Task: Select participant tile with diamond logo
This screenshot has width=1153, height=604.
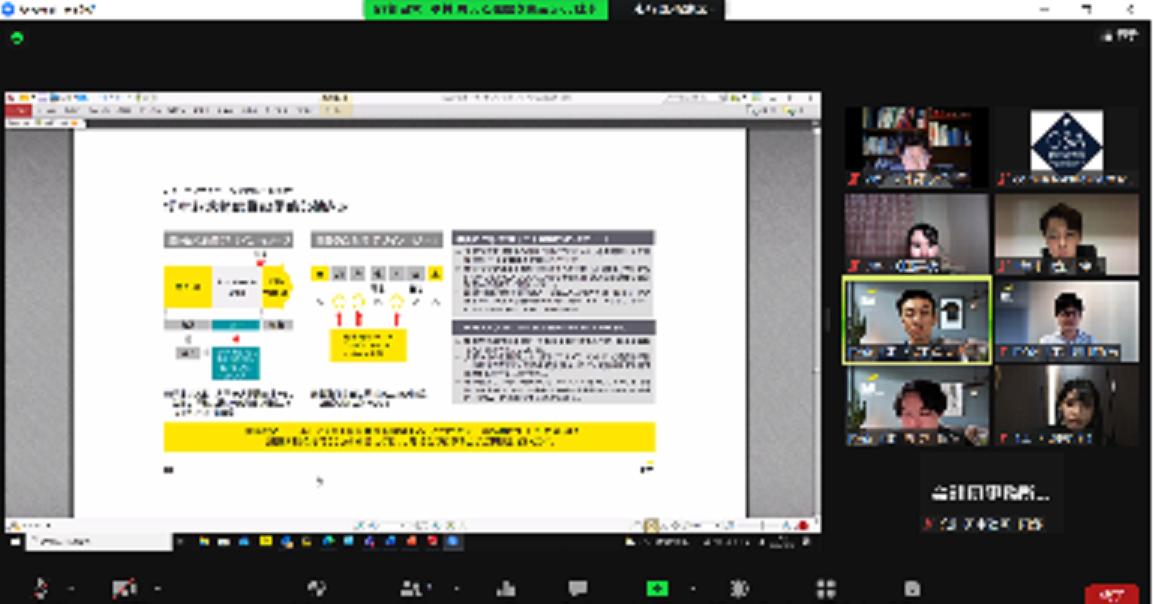Action: 1066,147
